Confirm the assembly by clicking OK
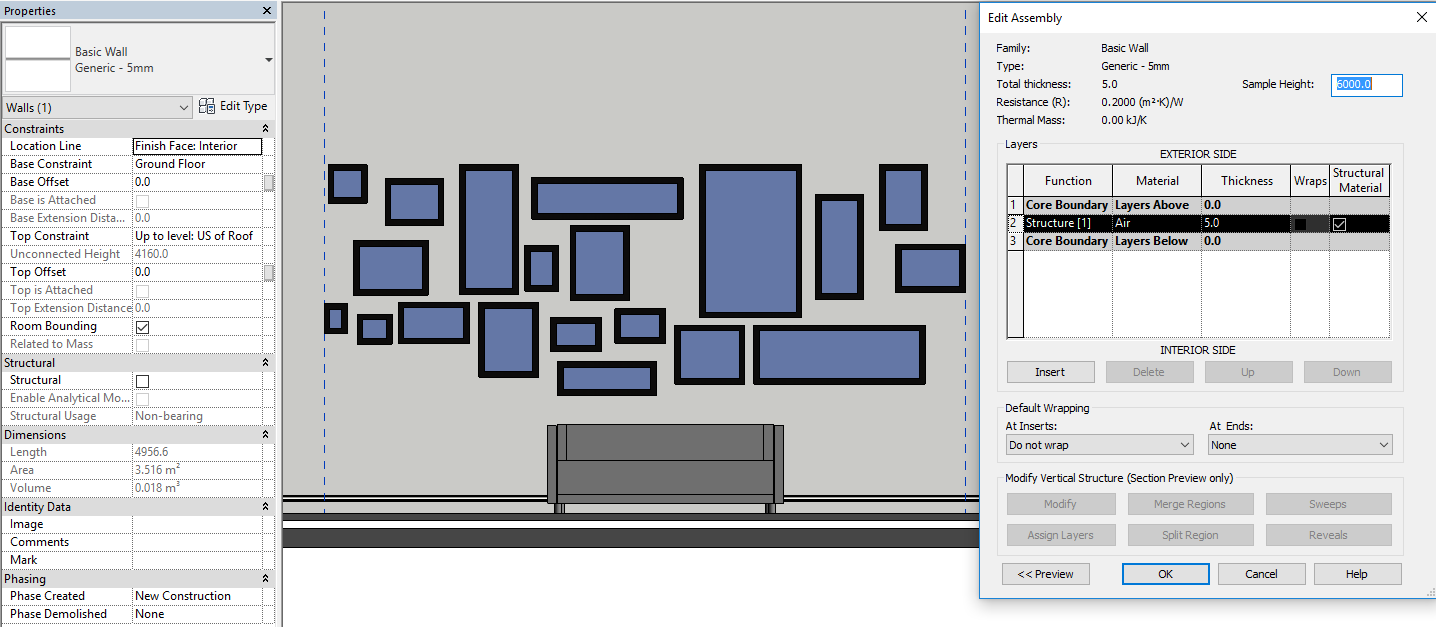 point(1164,573)
